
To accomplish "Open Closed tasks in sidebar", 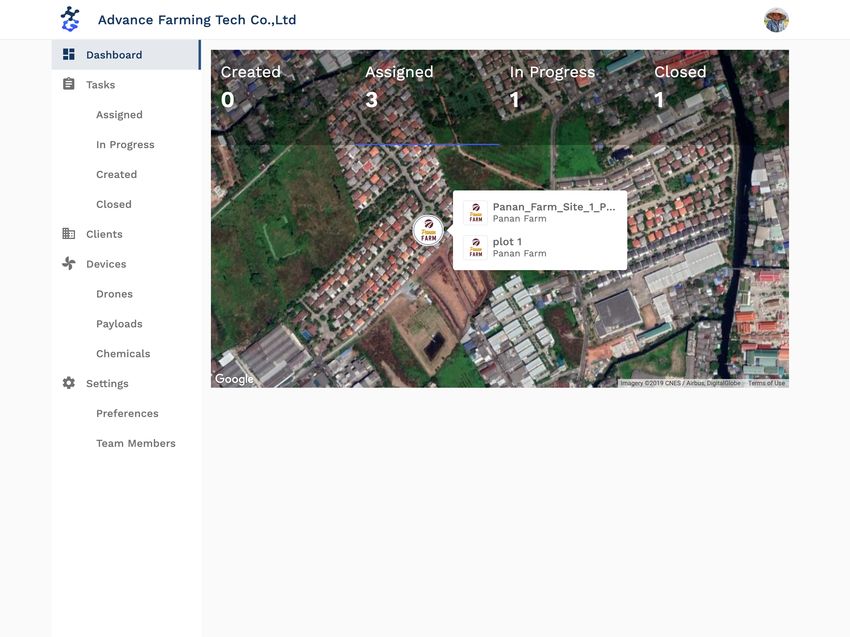I will coord(126,204).
